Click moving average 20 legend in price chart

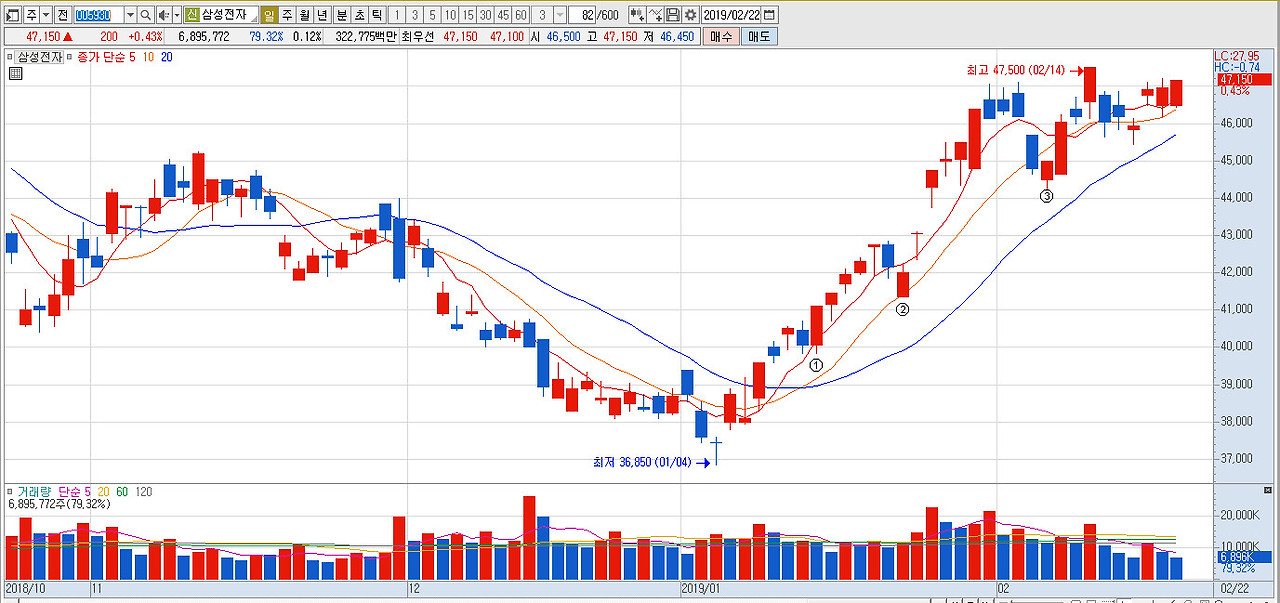click(167, 57)
